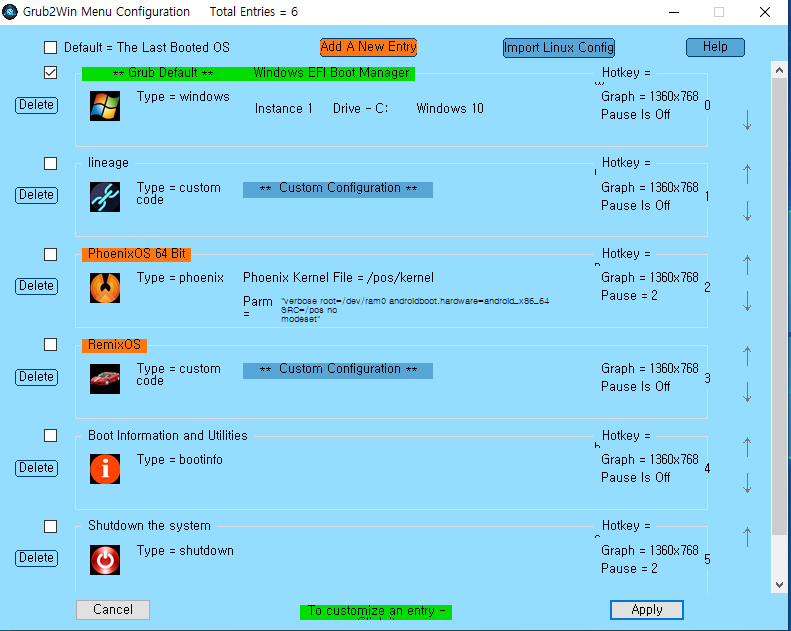Move the Shutdown the system entry up
Viewport: 791px width, 631px height.
click(x=747, y=537)
